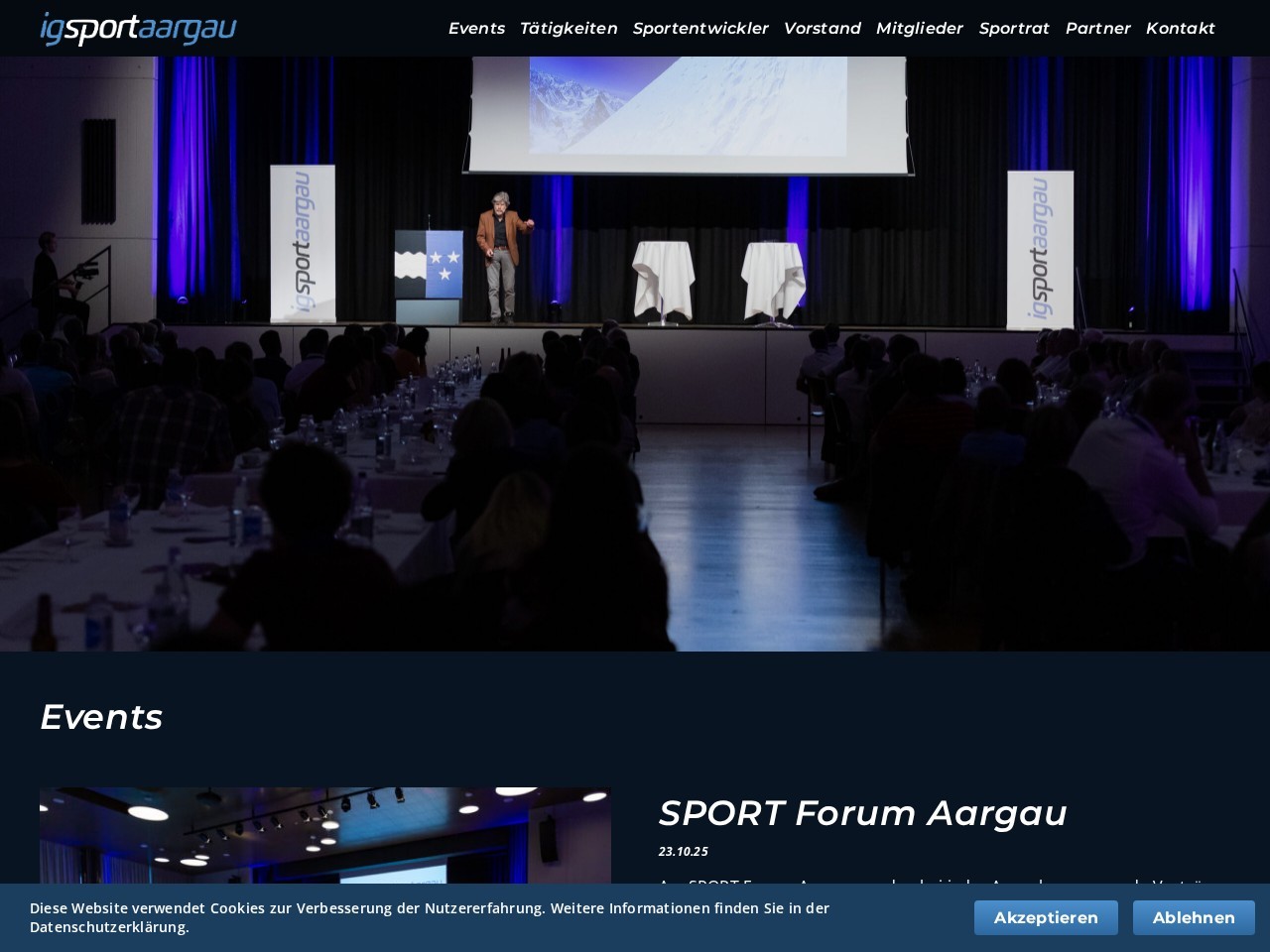The height and width of the screenshot is (952, 1270).
Task: Click the word Datenschutzerklärung in the cookie notice
Action: [x=108, y=927]
